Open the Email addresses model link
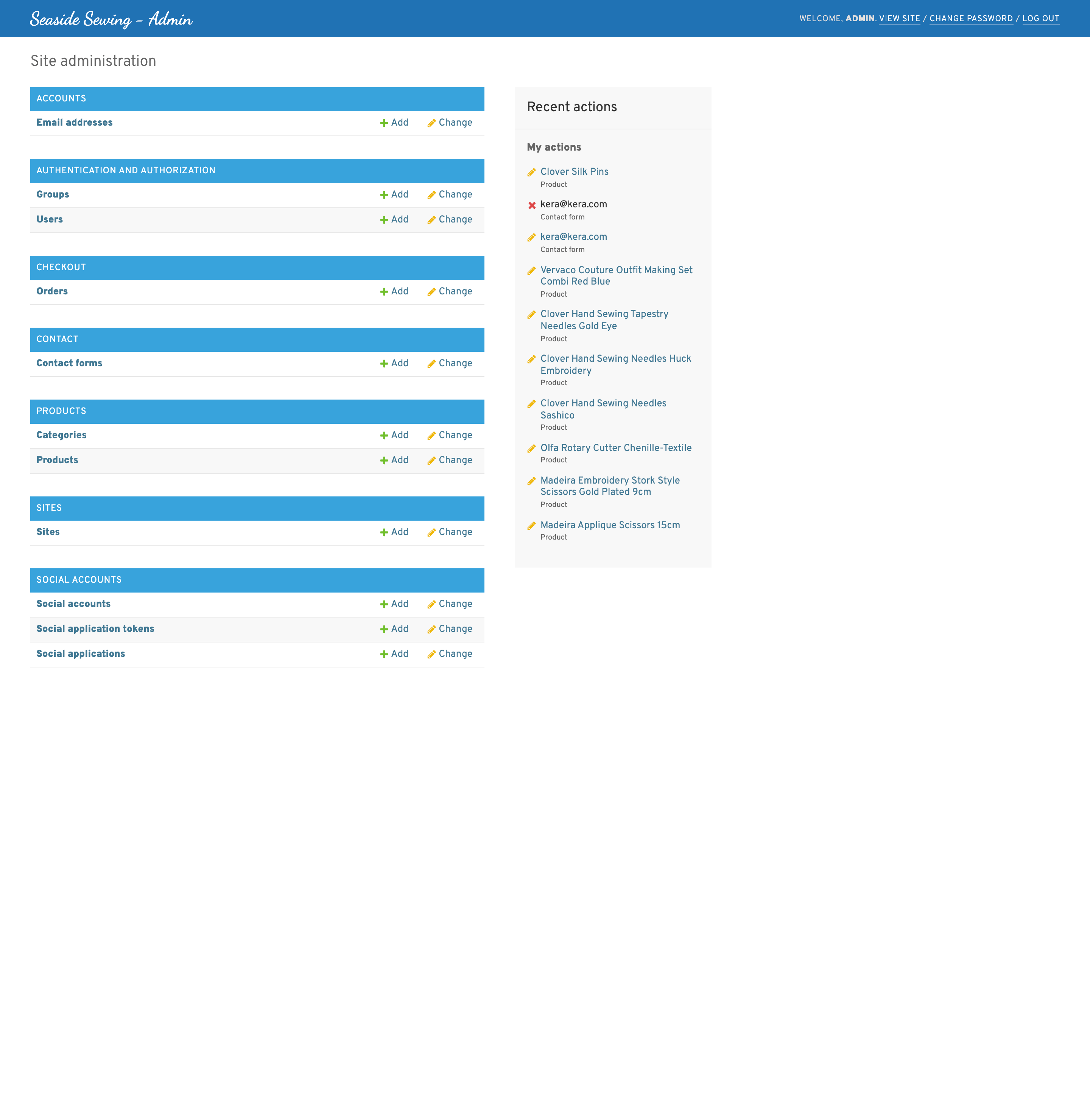Image resolution: width=1090 pixels, height=1120 pixels. [x=75, y=123]
